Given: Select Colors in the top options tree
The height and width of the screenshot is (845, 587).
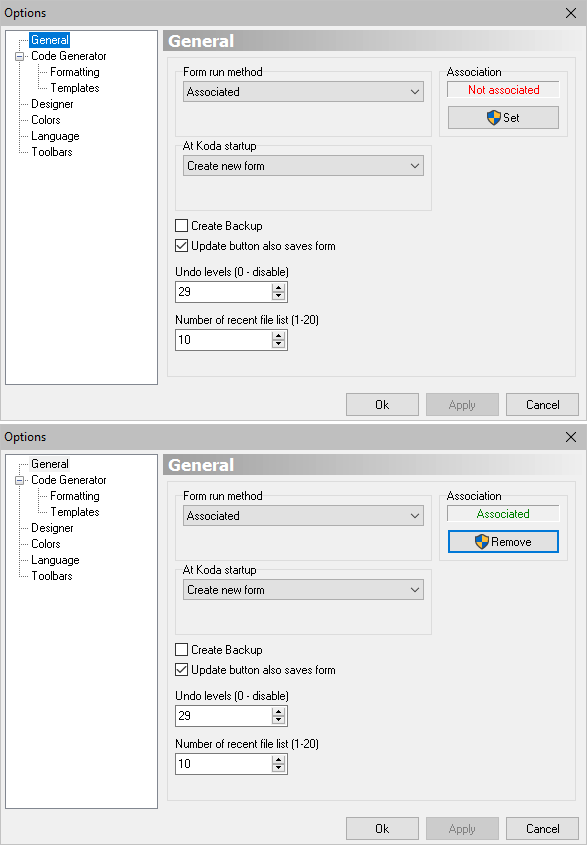Looking at the screenshot, I should [46, 120].
